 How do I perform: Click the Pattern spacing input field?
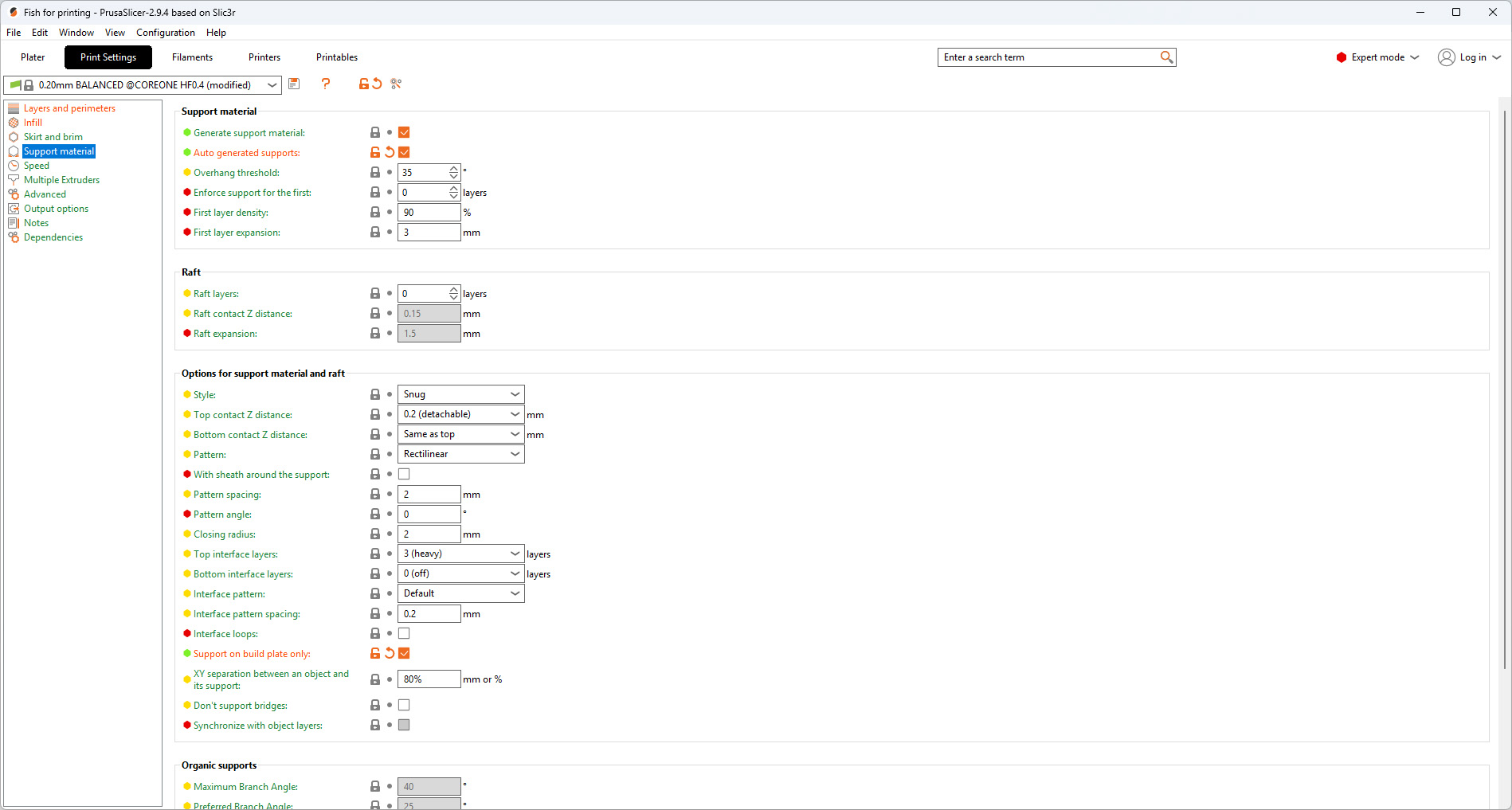point(429,494)
